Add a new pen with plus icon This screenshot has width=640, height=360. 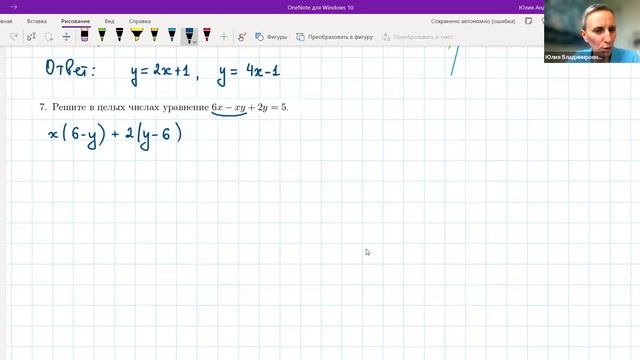tap(224, 37)
